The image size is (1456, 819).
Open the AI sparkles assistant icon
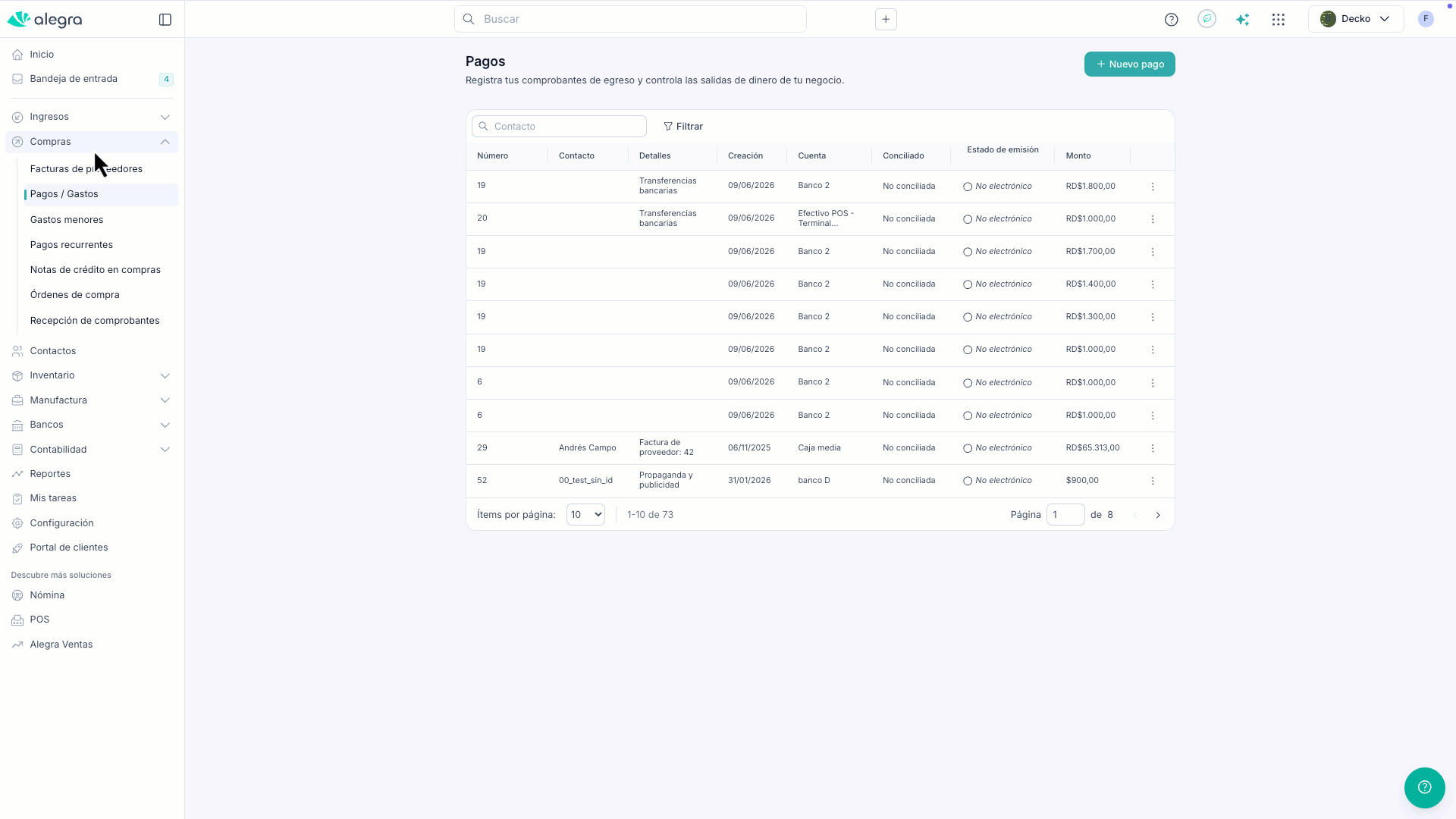tap(1242, 20)
